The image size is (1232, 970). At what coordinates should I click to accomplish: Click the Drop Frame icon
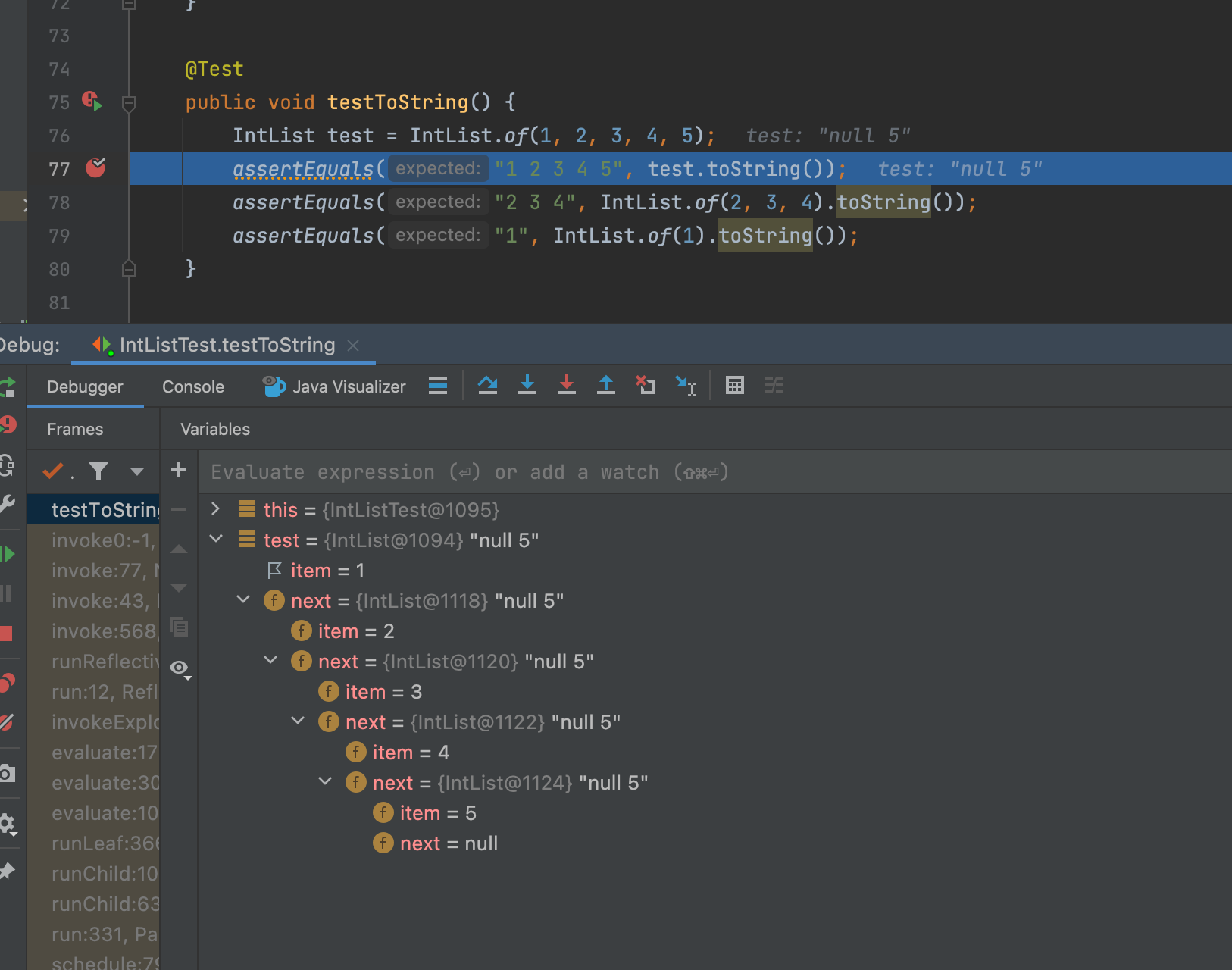(x=645, y=386)
